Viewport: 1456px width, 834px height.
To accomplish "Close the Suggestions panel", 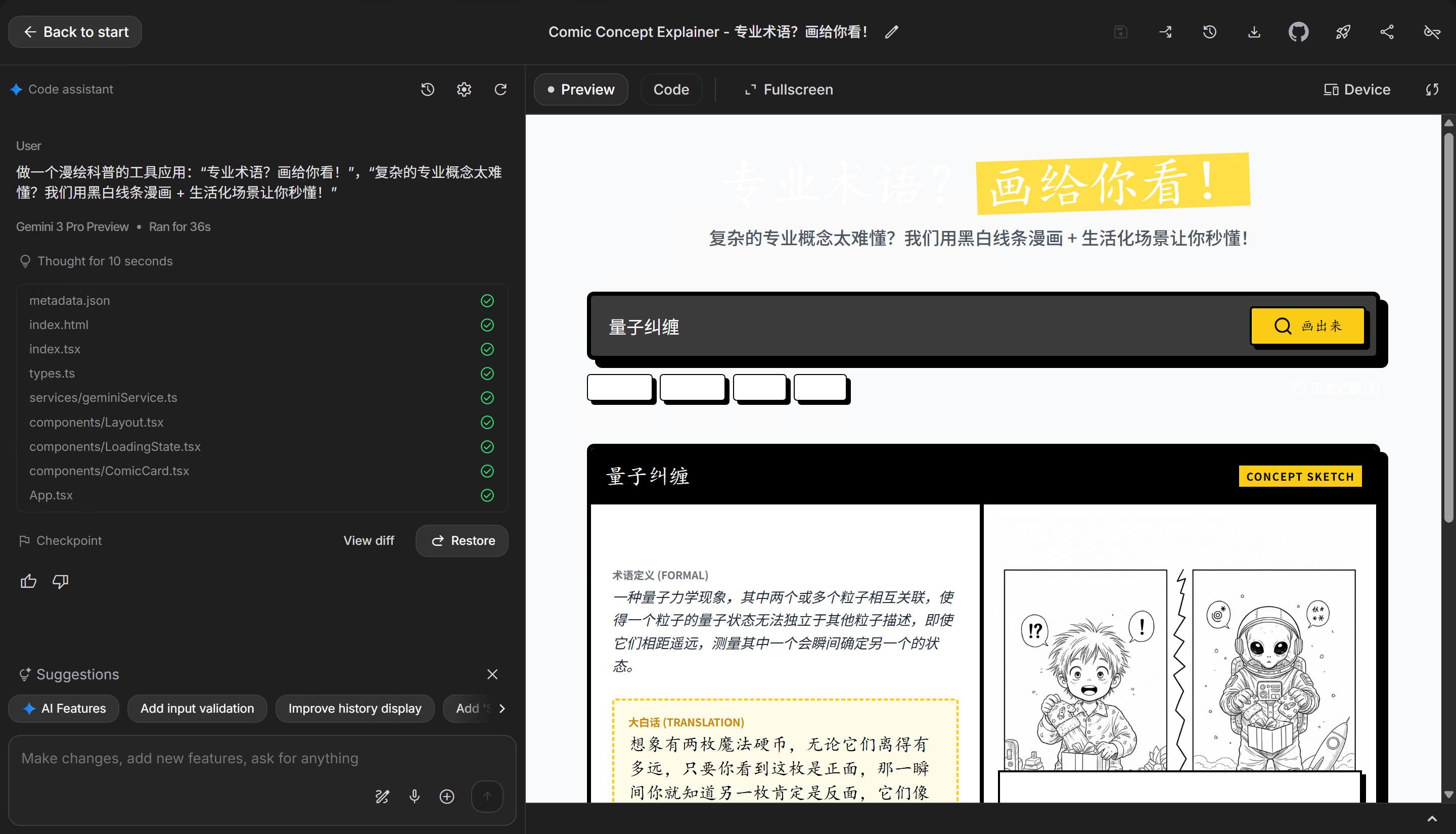I will click(492, 674).
